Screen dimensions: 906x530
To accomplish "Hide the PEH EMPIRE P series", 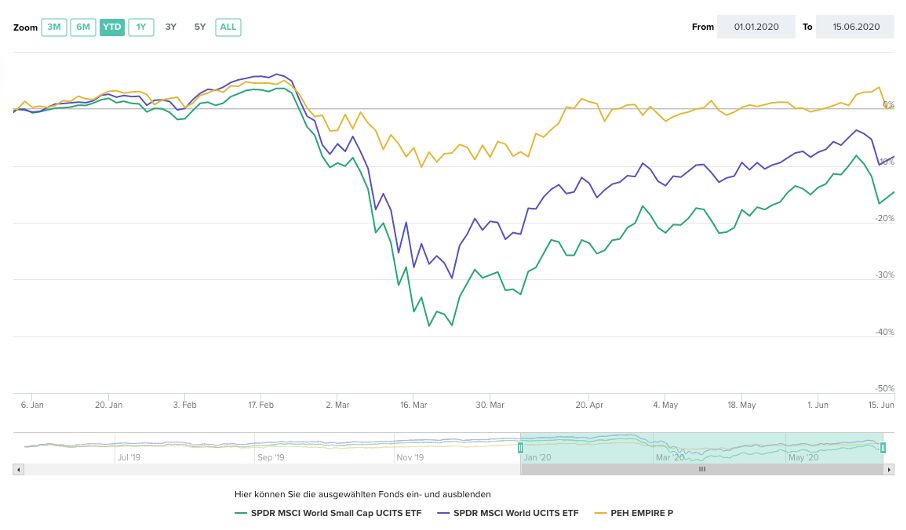I will click(x=641, y=513).
